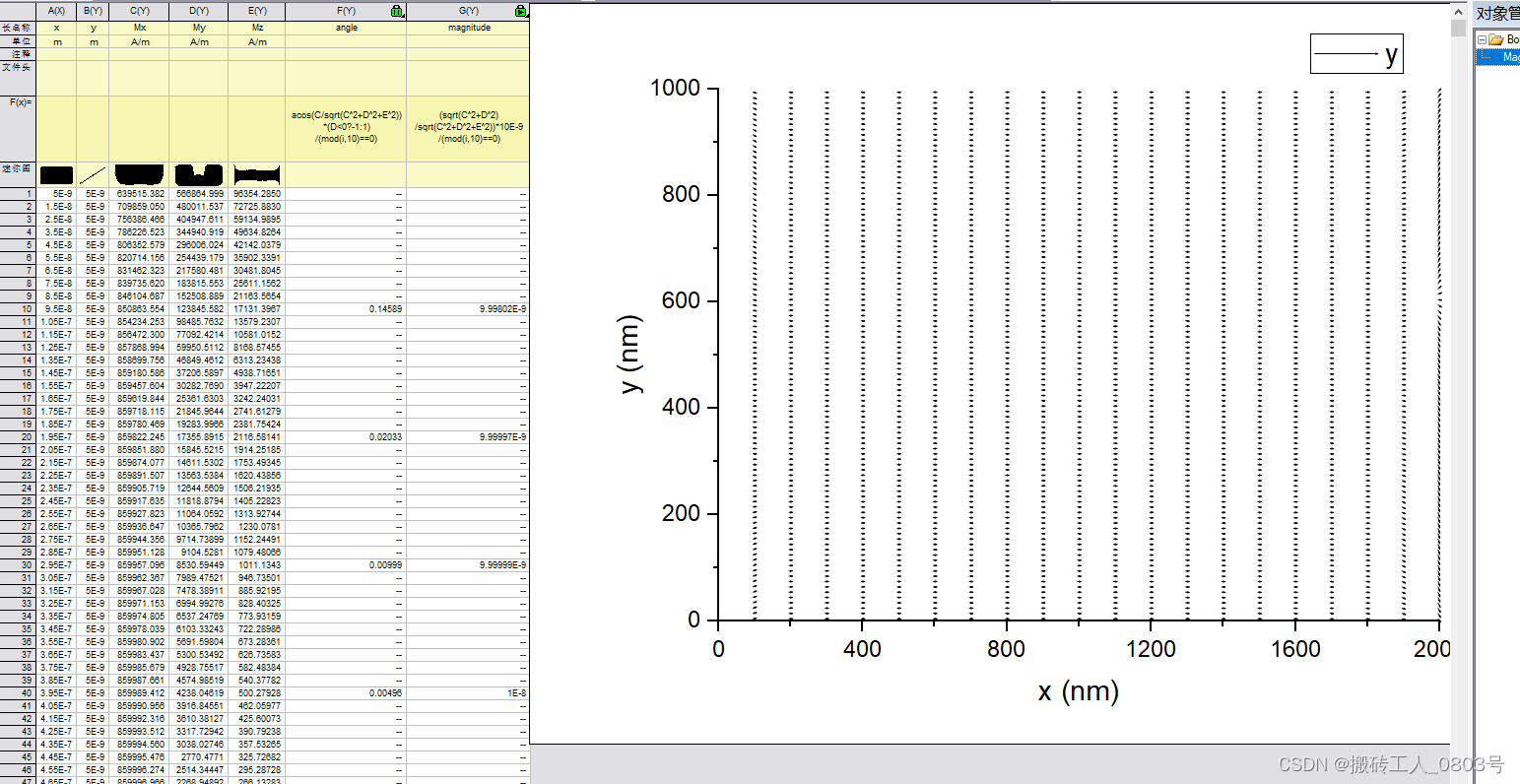Click the 1000 tick label on y axis
1520x784 pixels.
point(676,89)
